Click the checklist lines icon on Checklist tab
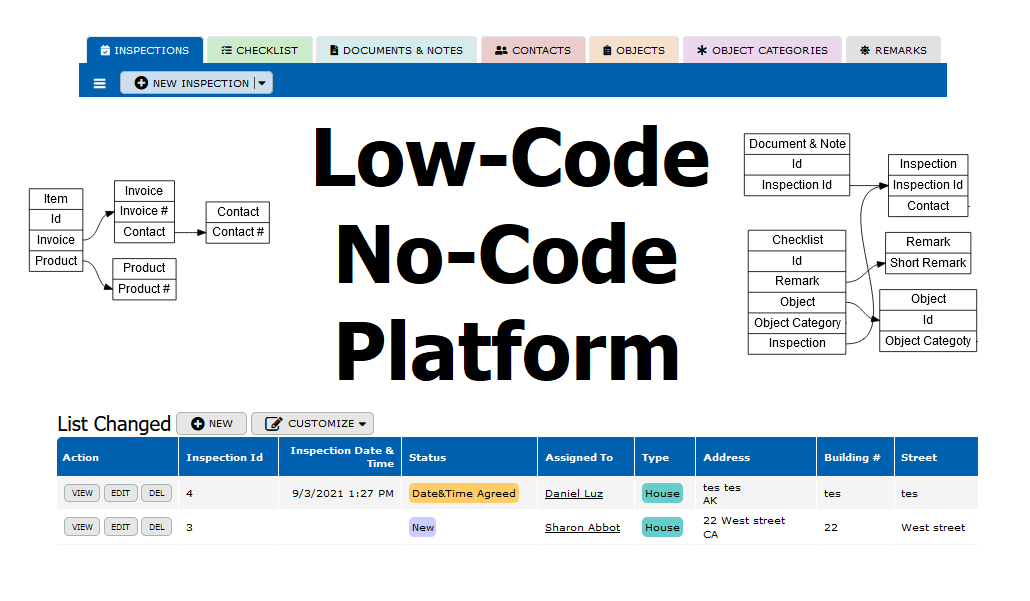This screenshot has height=601, width=1030. tap(224, 49)
